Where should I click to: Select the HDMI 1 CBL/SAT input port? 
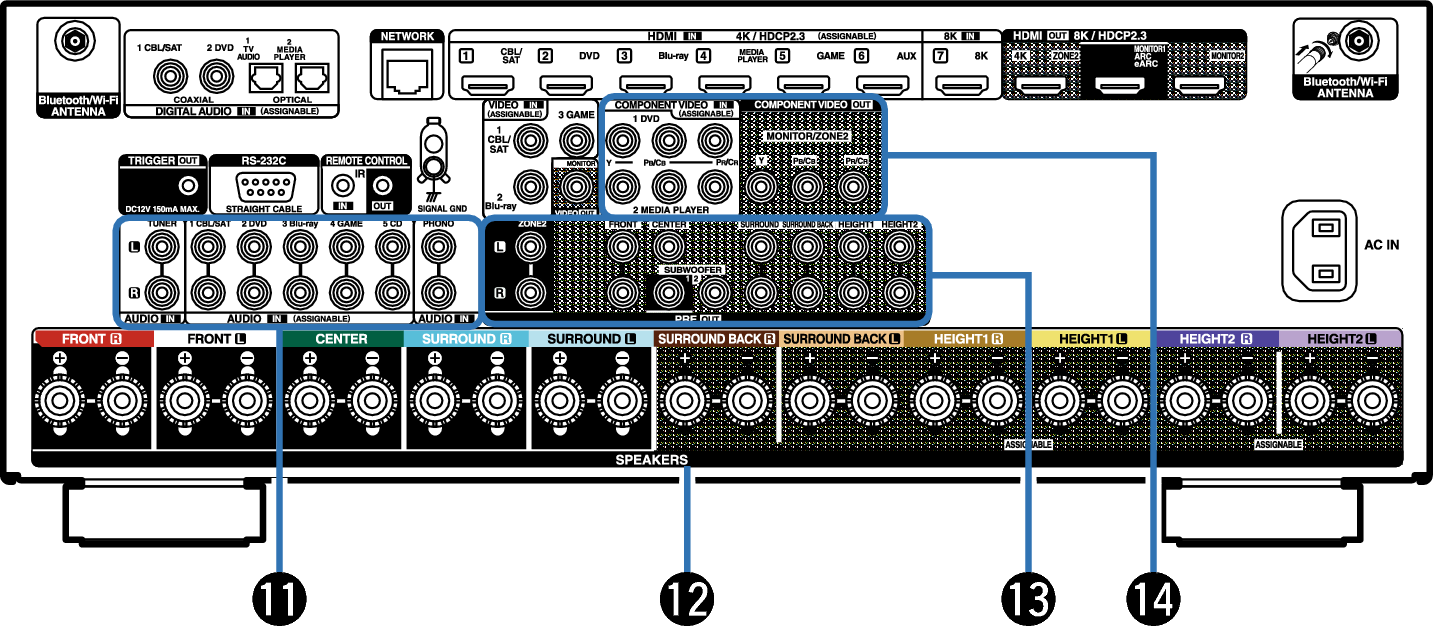pos(485,84)
